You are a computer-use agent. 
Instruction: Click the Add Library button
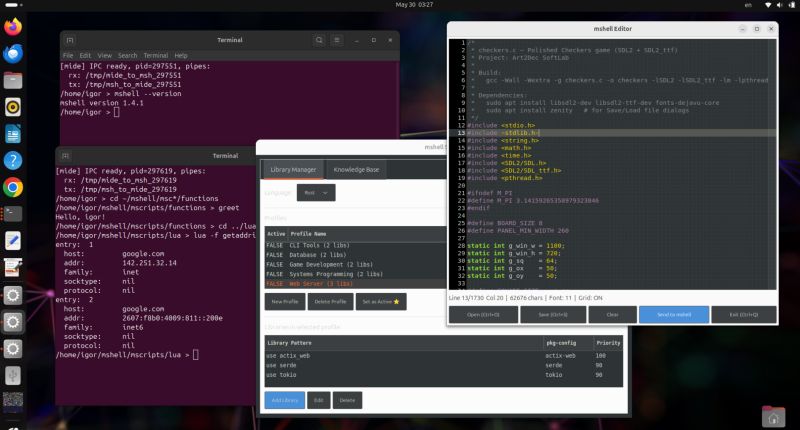click(x=285, y=400)
